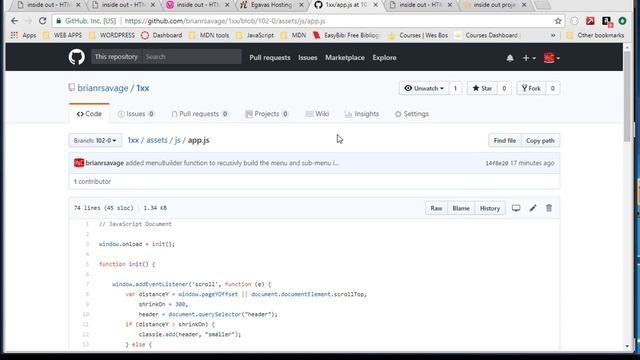
Task: Go to js folder in breadcrumb
Action: (177, 140)
